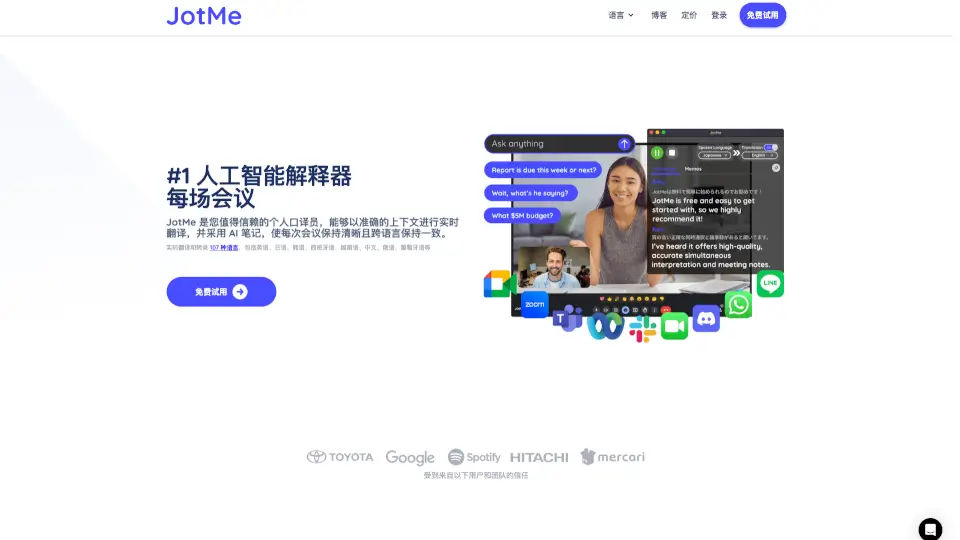960x540 pixels.
Task: Click the 登录 login link
Action: pos(719,15)
